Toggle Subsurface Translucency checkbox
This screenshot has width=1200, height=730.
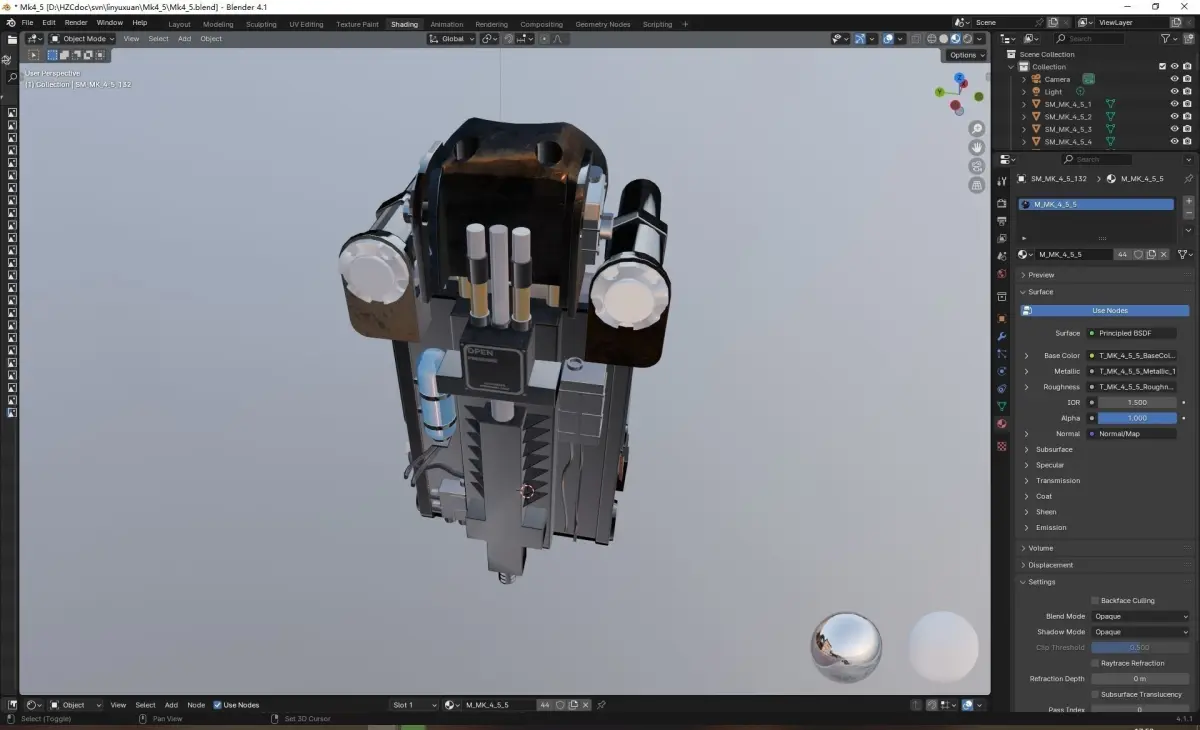pyautogui.click(x=1095, y=694)
